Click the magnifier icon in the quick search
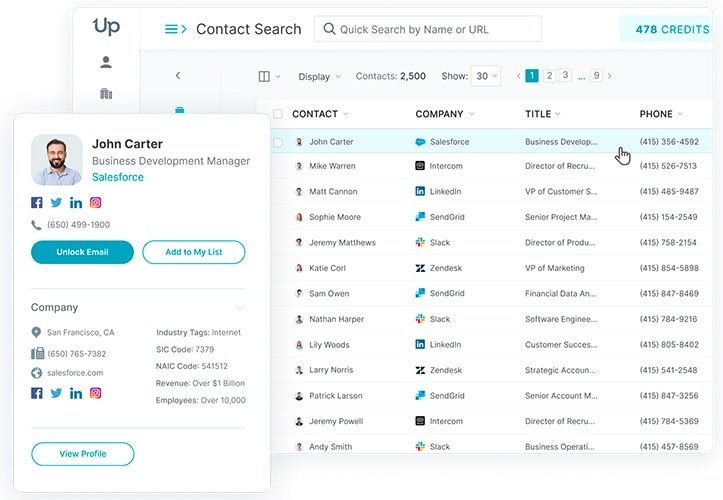The image size is (723, 500). 329,29
